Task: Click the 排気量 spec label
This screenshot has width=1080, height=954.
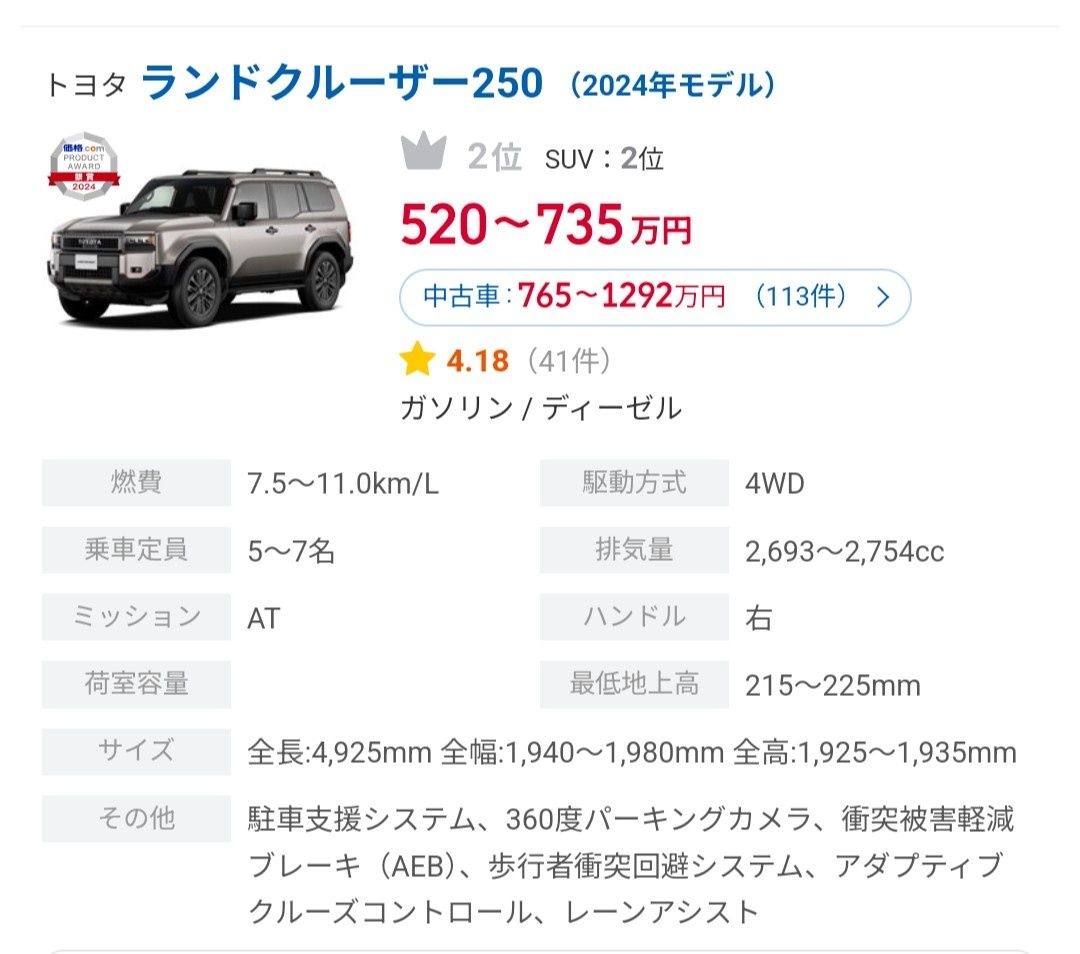Action: (634, 550)
